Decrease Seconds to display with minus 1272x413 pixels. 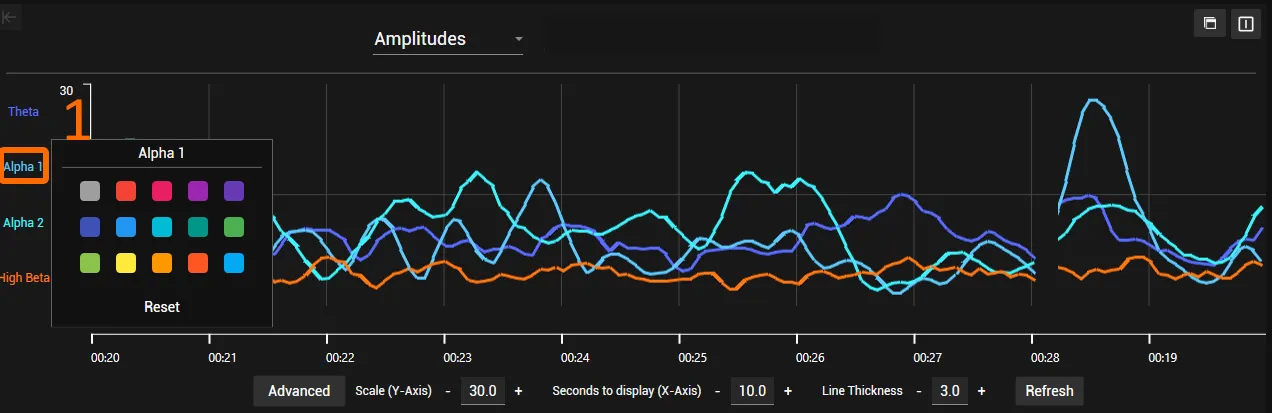tap(717, 391)
